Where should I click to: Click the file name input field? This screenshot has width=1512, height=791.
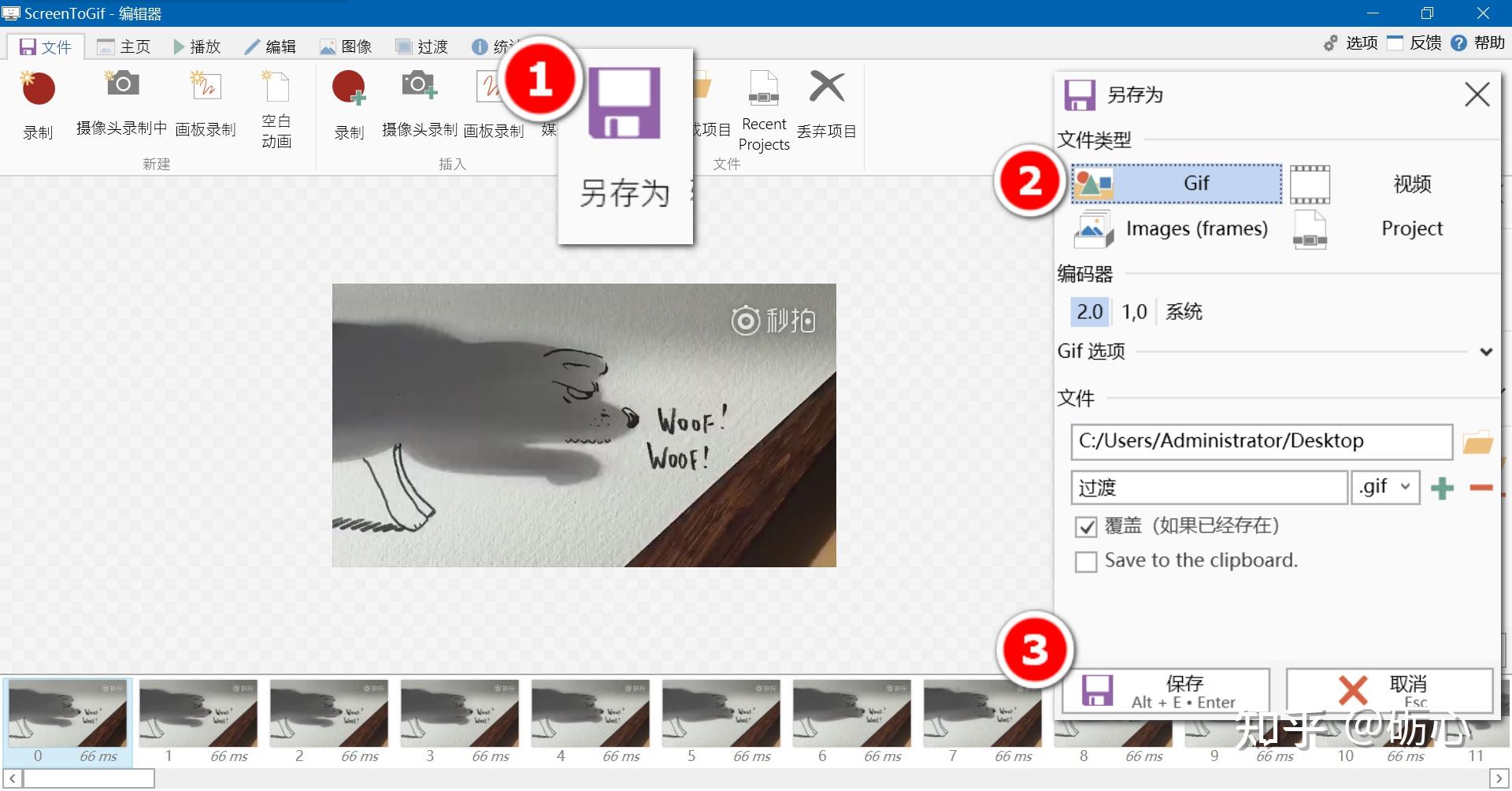1209,488
